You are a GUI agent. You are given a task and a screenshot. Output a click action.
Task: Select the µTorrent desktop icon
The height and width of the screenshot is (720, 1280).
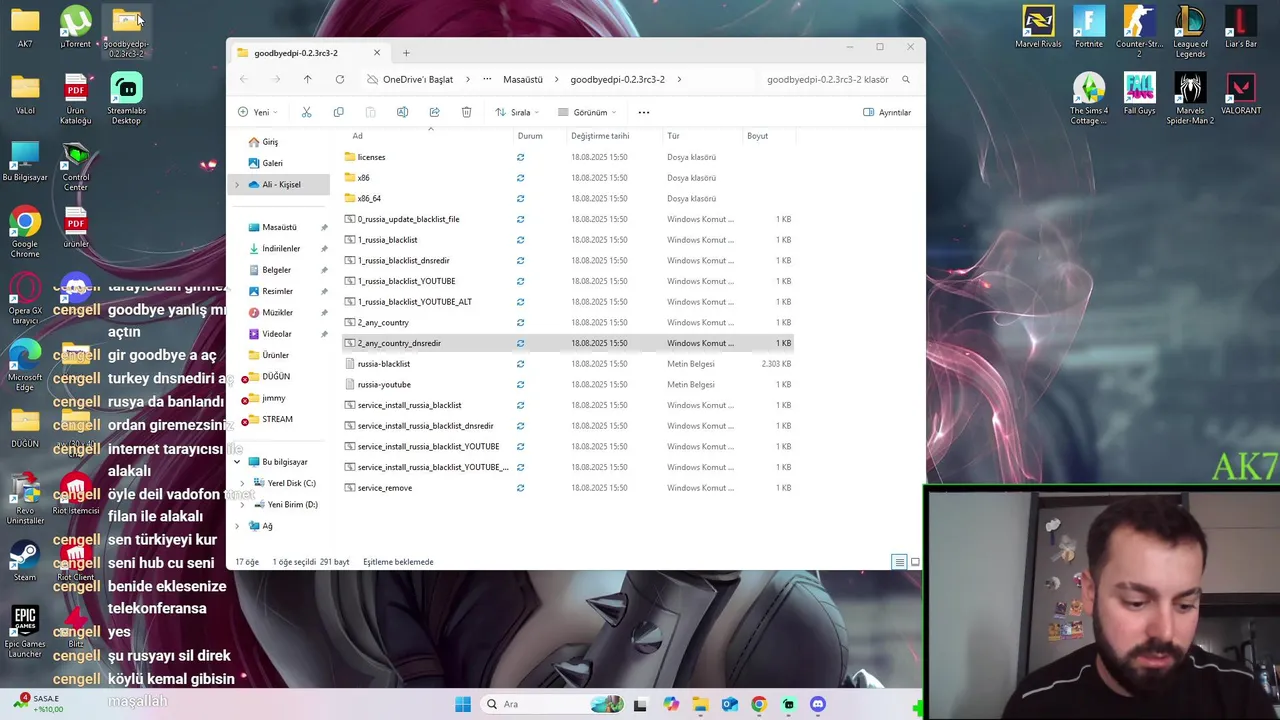(75, 27)
